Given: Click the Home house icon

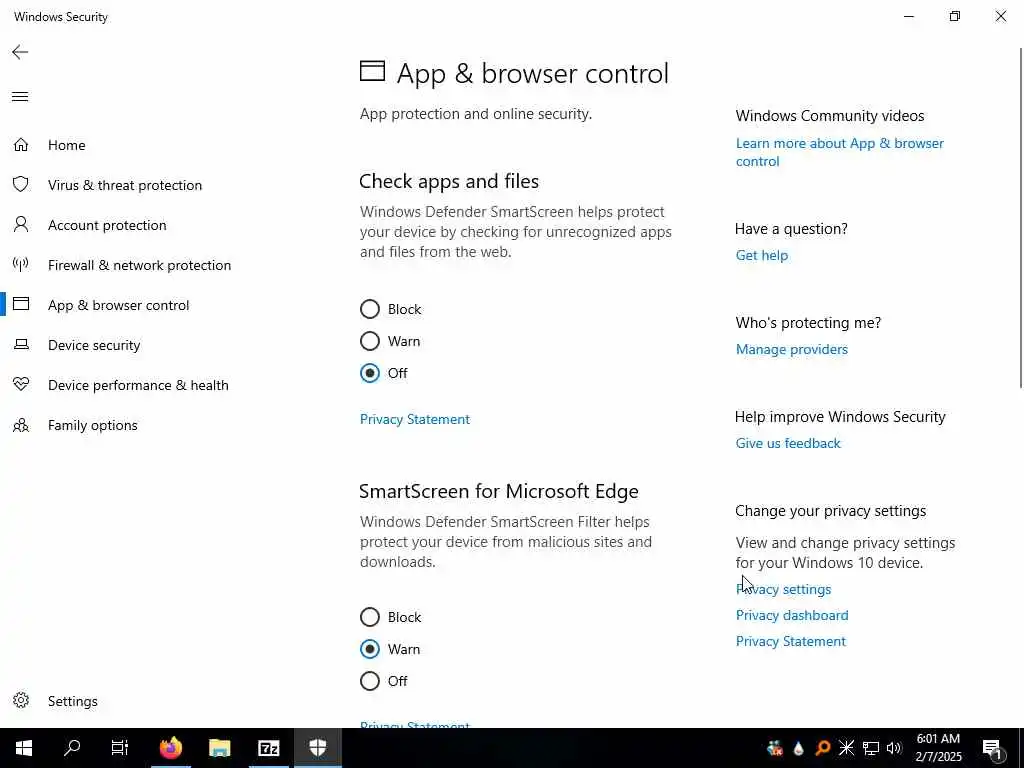Looking at the screenshot, I should (x=21, y=145).
